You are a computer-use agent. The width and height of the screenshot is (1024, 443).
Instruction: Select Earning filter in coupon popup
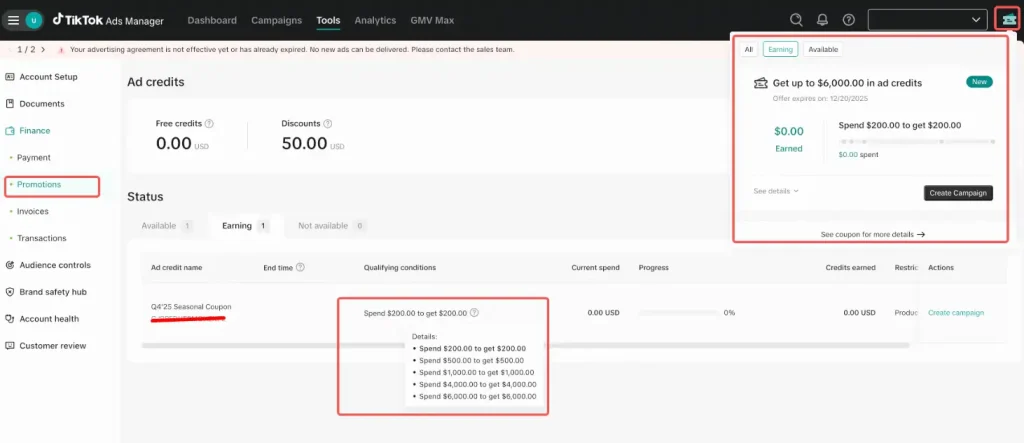(x=780, y=49)
